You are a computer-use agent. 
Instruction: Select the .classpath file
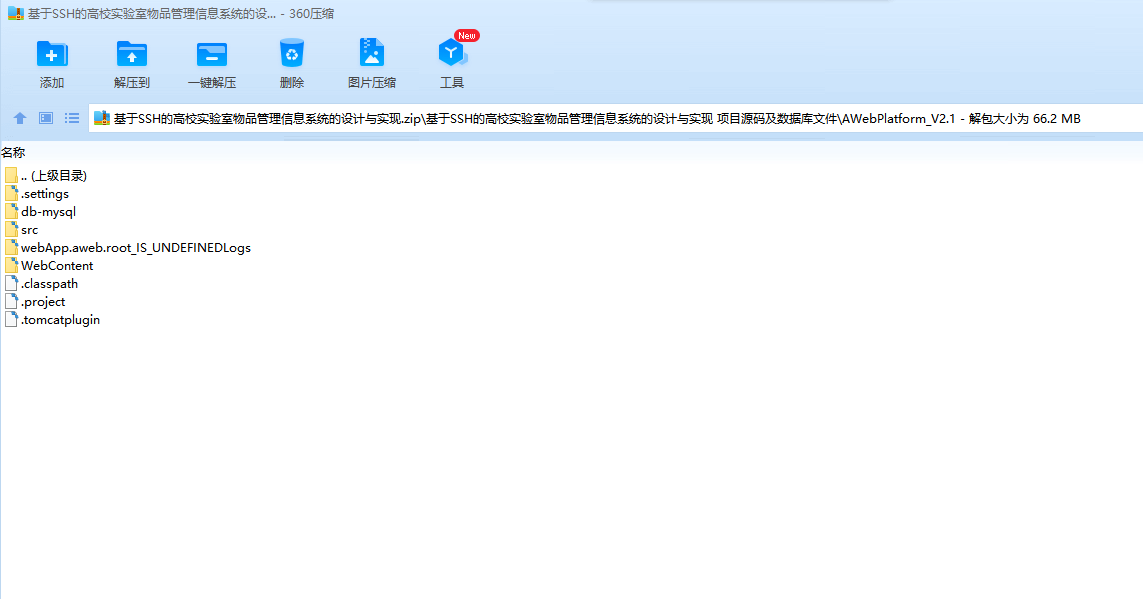[42, 283]
